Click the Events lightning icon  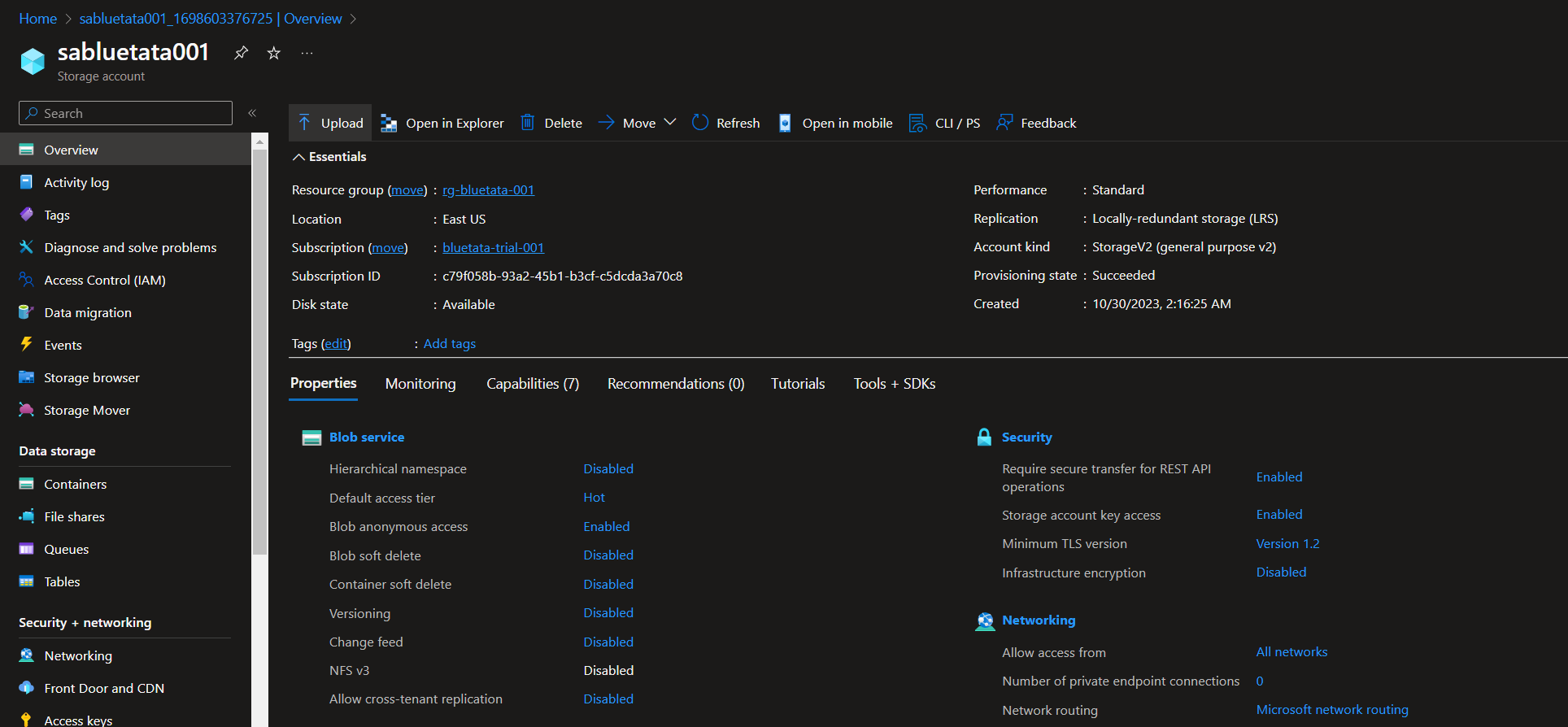26,344
